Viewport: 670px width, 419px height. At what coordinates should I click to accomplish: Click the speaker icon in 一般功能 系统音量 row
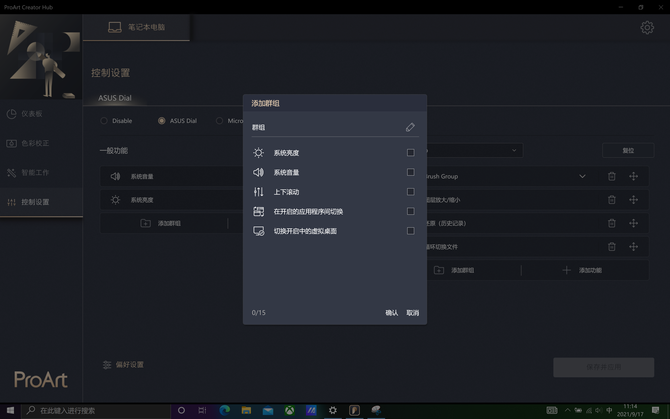115,176
